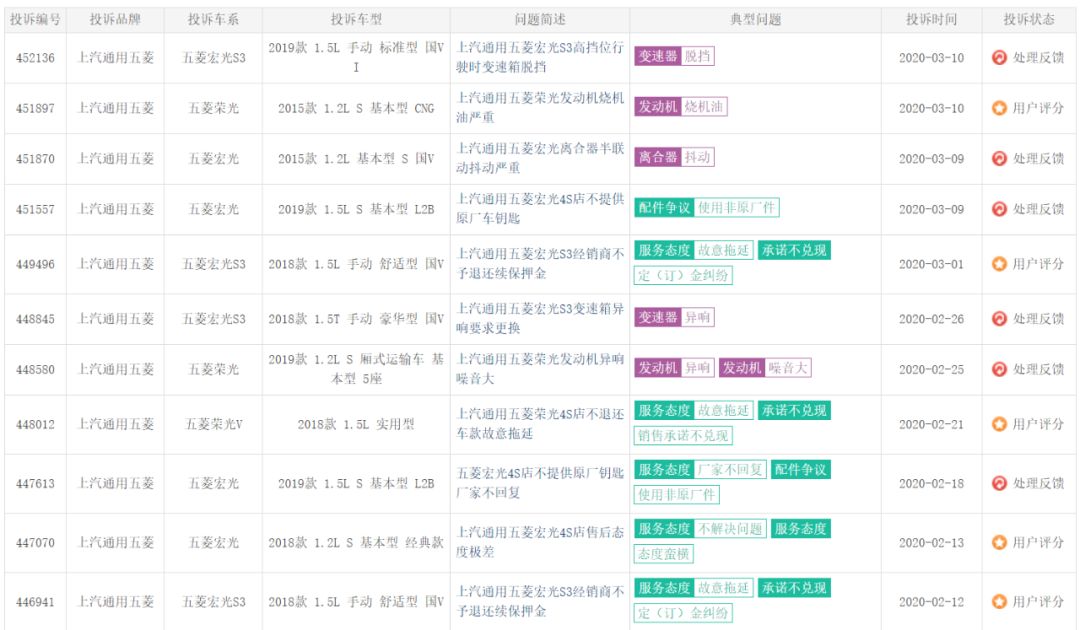
Task: Click processing feedback icon for complaint 451870
Action: (999, 158)
